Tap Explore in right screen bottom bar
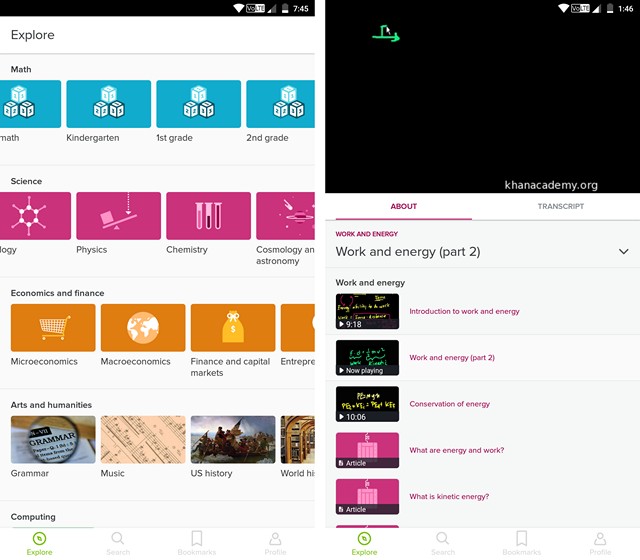Screen dimensions: 640x560 [364, 544]
